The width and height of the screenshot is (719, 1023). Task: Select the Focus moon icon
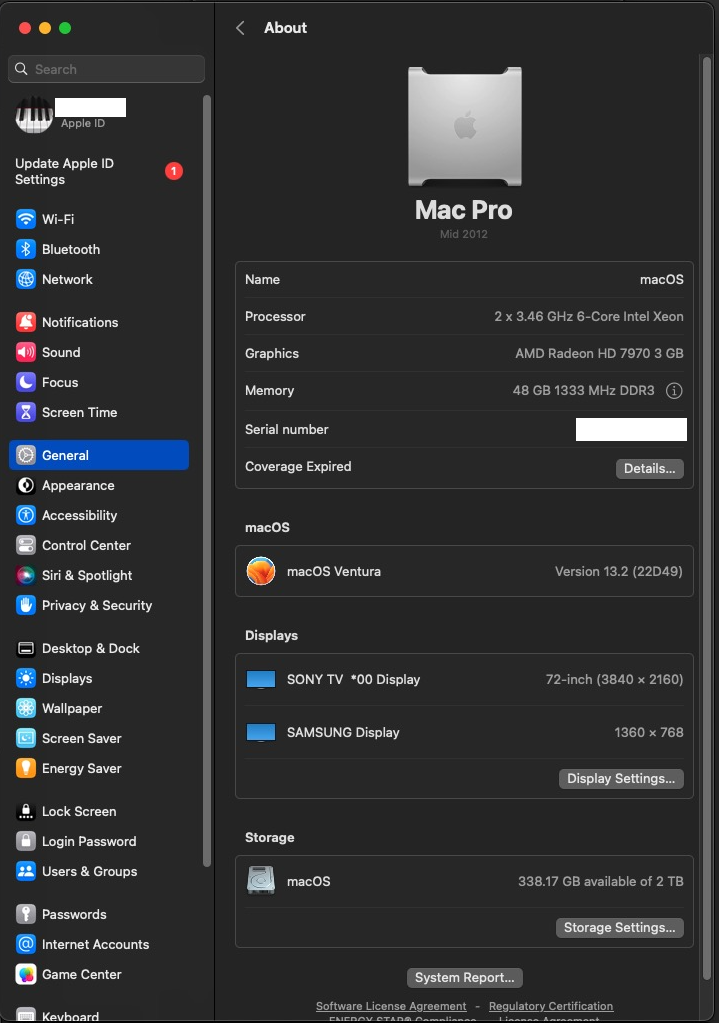[x=25, y=382]
